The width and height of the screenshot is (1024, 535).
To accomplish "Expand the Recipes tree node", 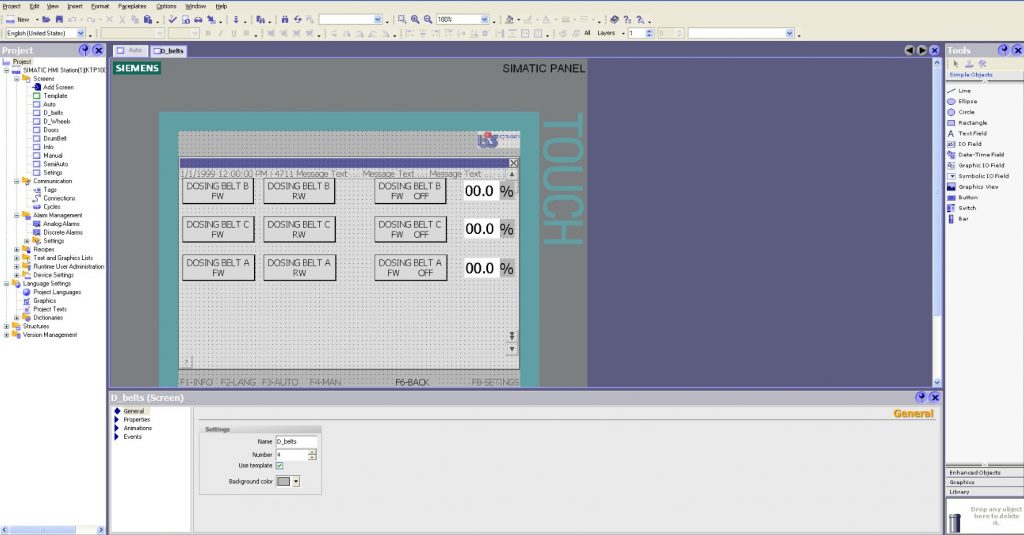I will [16, 250].
